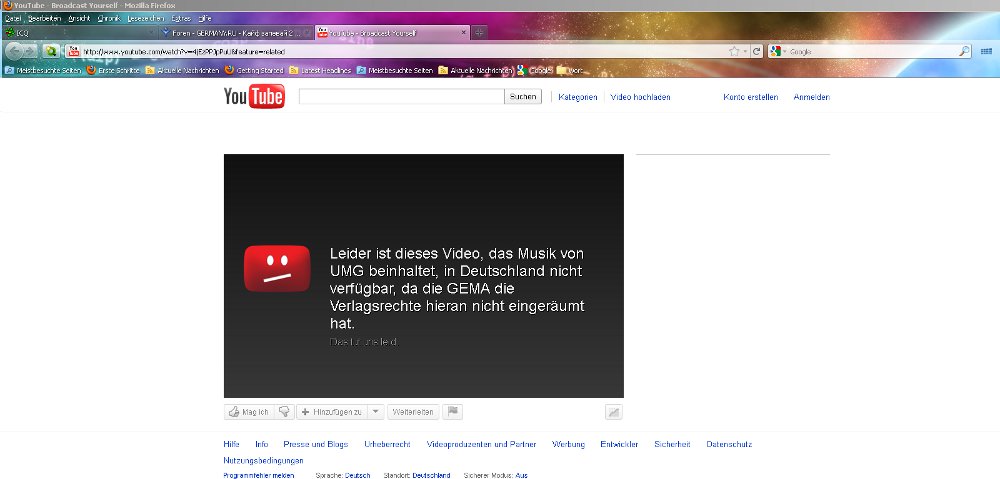Click the thumbs-up Mag ich button

pos(249,412)
